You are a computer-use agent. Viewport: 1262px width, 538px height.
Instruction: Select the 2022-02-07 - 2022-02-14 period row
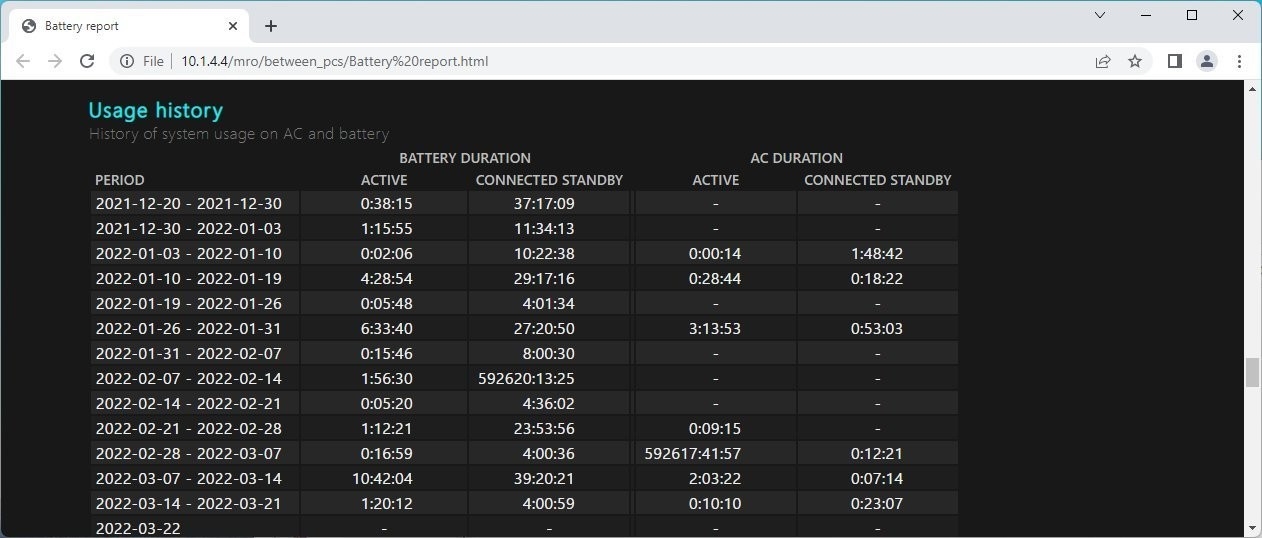pos(188,378)
